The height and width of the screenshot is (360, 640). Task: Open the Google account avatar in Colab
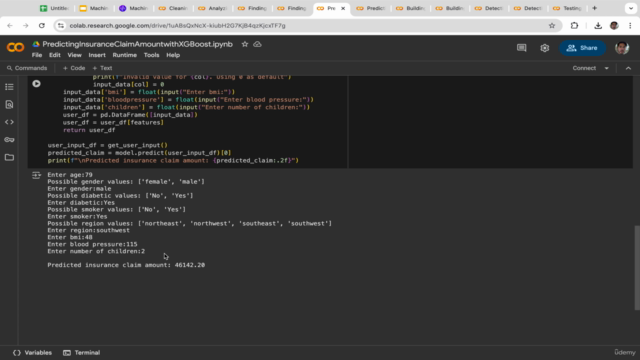(x=622, y=48)
